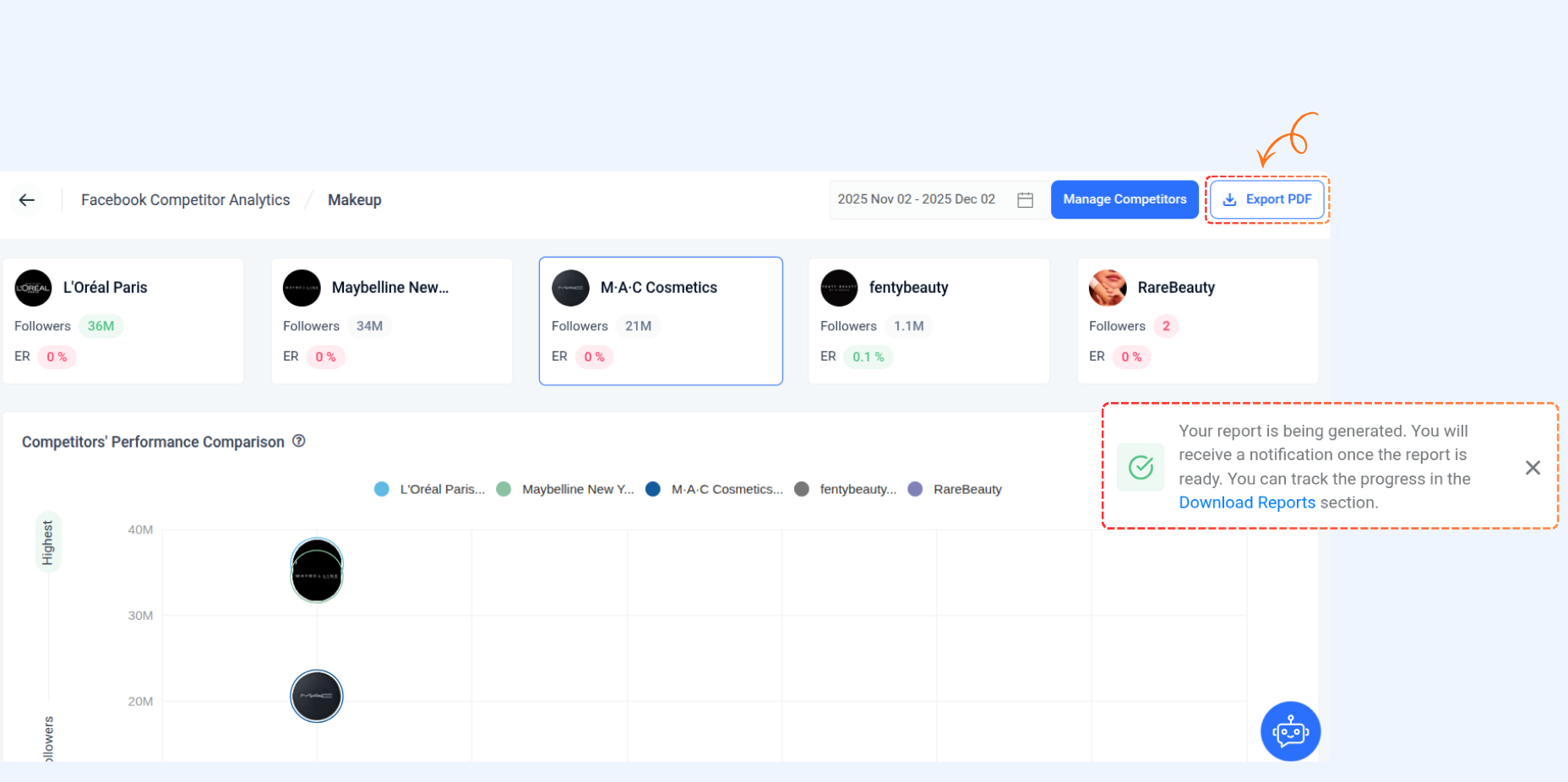The height and width of the screenshot is (782, 1568).
Task: Select the fentybeauty competitor card
Action: tap(929, 321)
